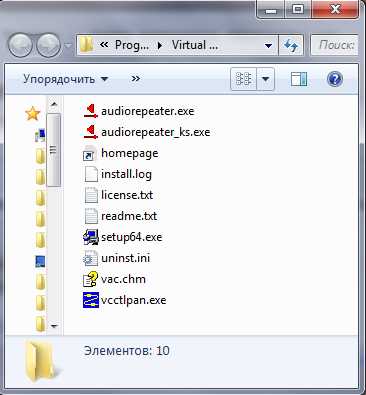Image resolution: width=366 pixels, height=395 pixels.
Task: Select the file name readme.txt
Action: (129, 216)
